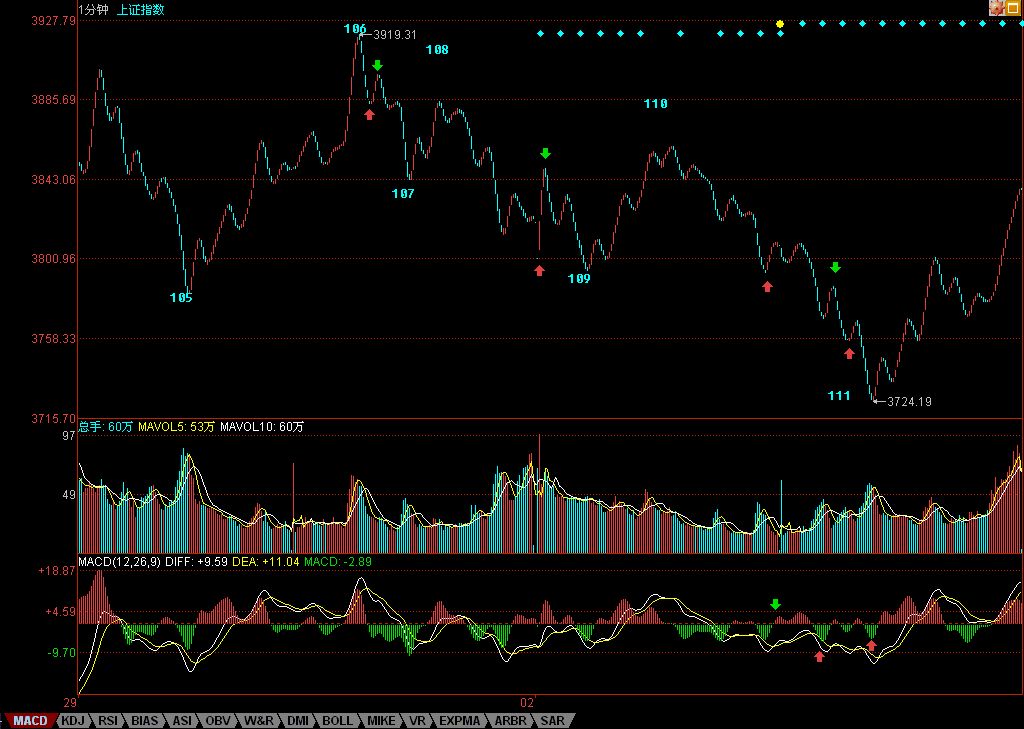Click the 上证指数 index name label
Image resolution: width=1024 pixels, height=729 pixels.
141,9
